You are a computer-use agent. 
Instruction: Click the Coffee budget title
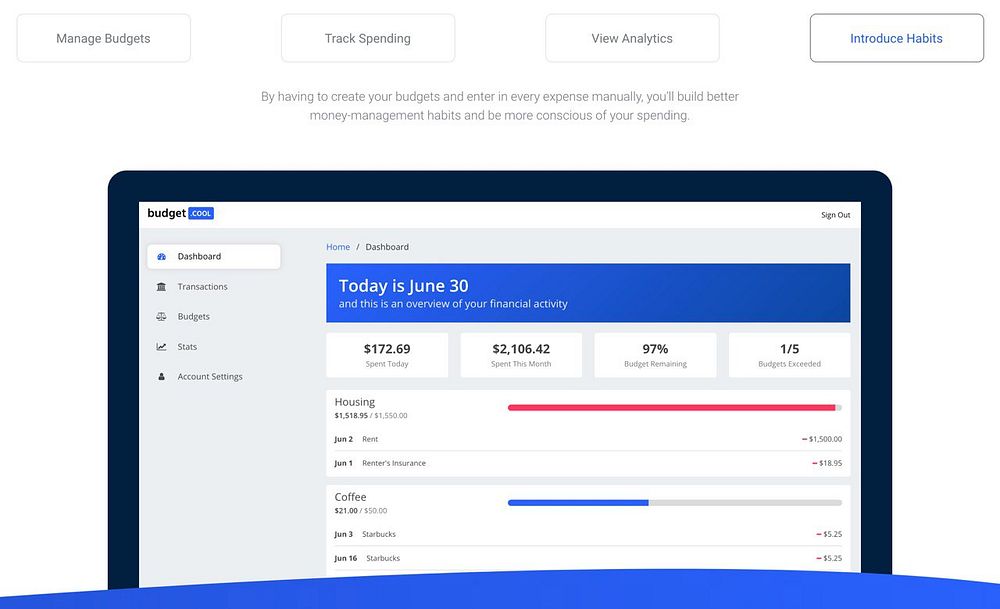(x=350, y=497)
